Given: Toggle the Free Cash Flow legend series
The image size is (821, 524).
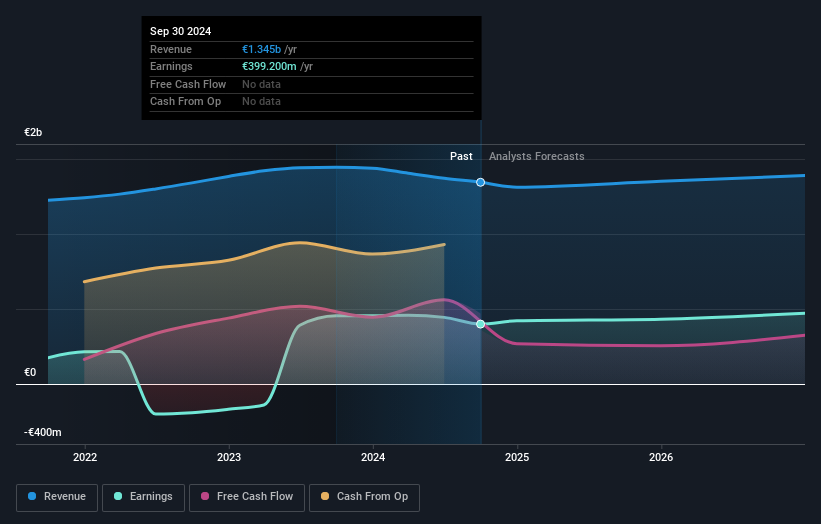Looking at the screenshot, I should (247, 497).
